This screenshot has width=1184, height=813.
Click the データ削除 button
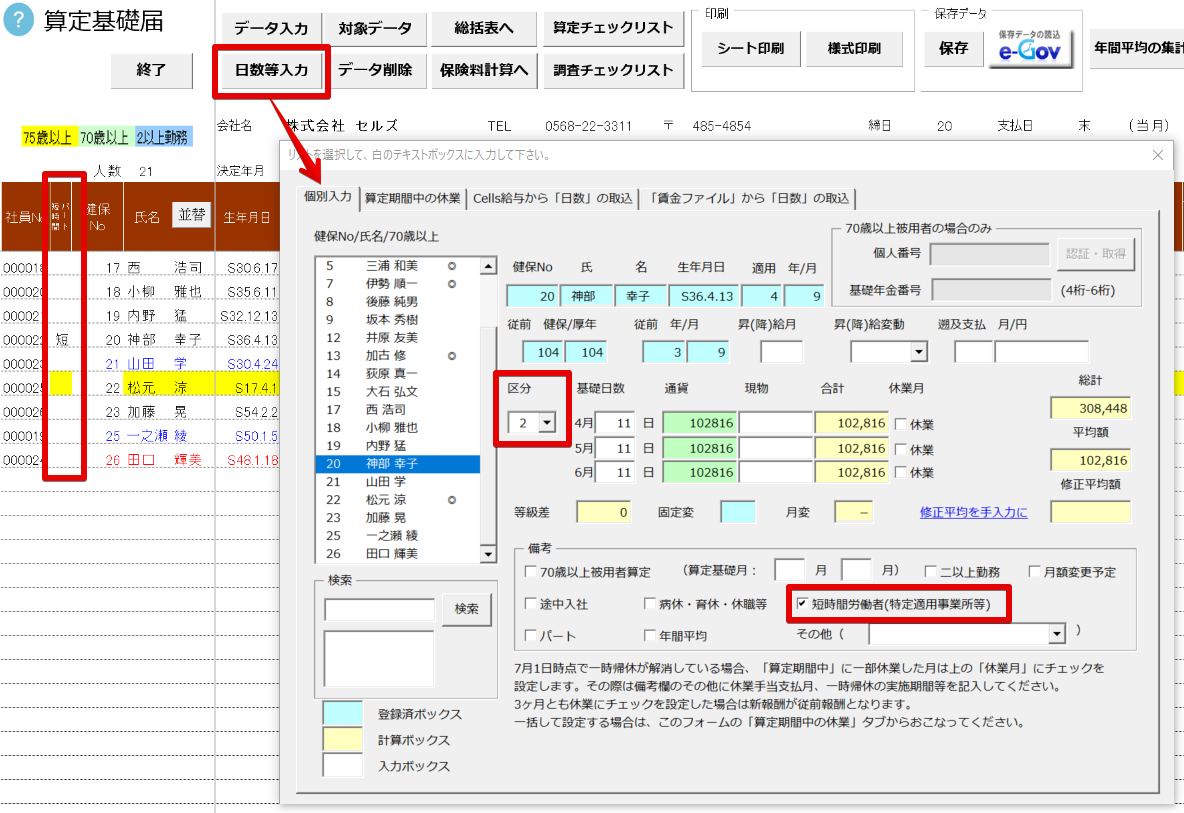(x=375, y=70)
